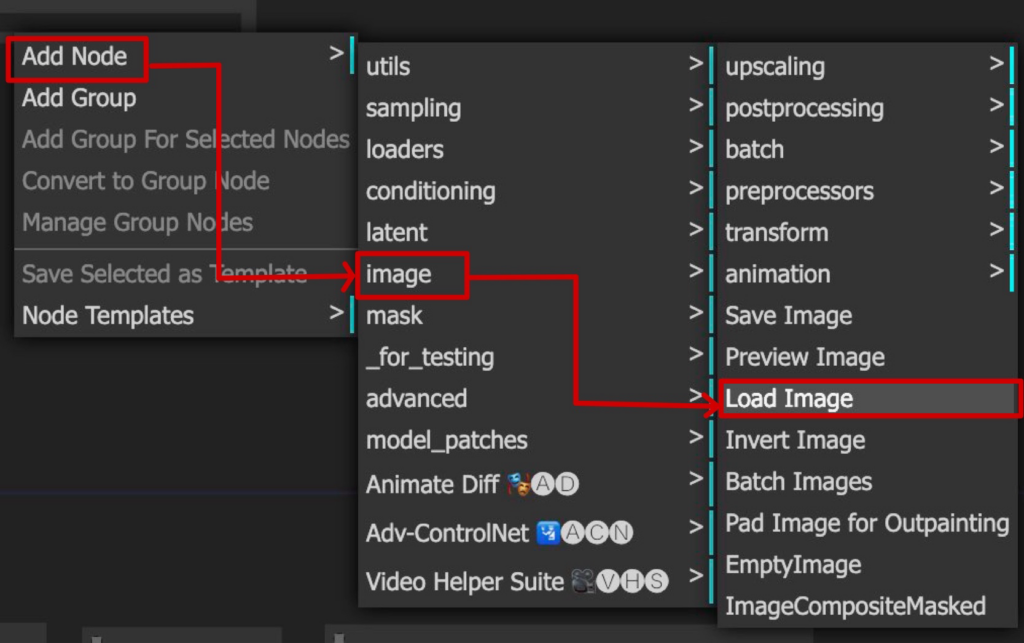The image size is (1024, 643).
Task: Expand the upscaling submenu arrow
Action: [996, 66]
